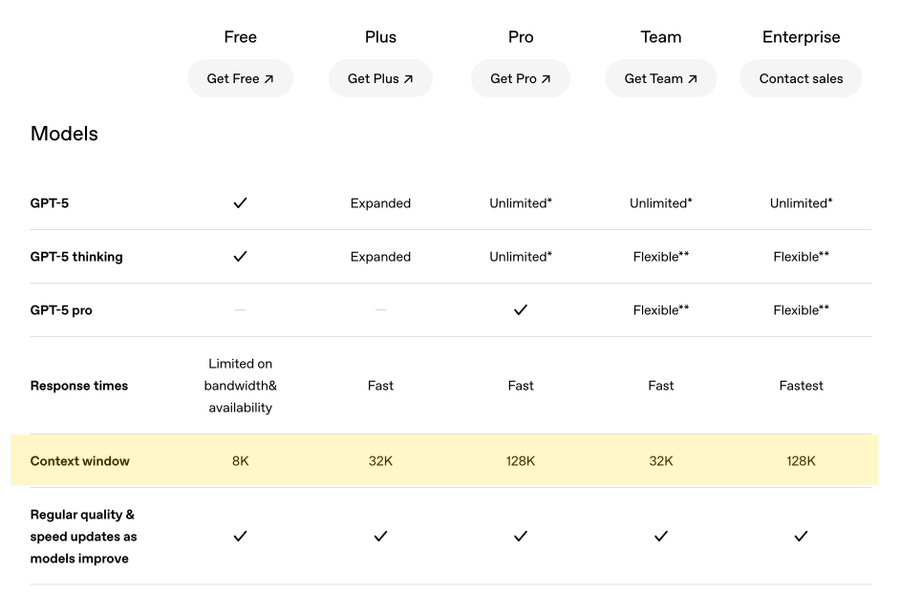900x613 pixels.
Task: Click Unlimited* for GPT-5 under Pro
Action: [x=520, y=203]
